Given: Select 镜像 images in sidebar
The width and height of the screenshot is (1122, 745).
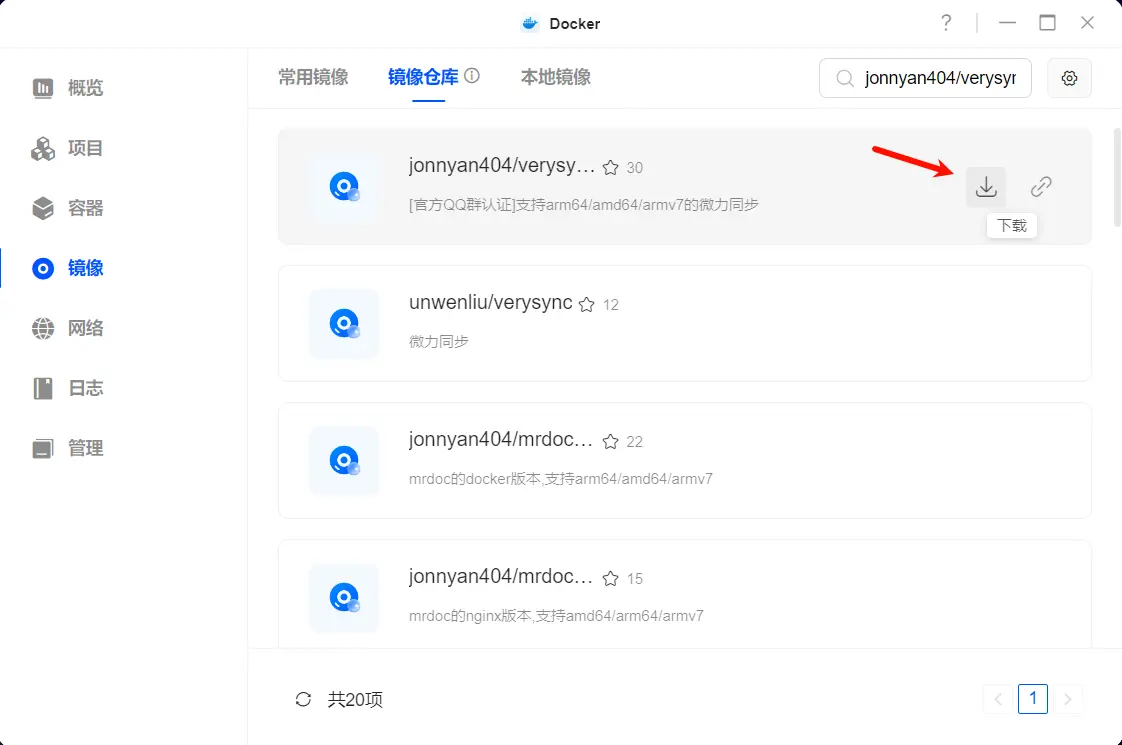Looking at the screenshot, I should point(69,268).
